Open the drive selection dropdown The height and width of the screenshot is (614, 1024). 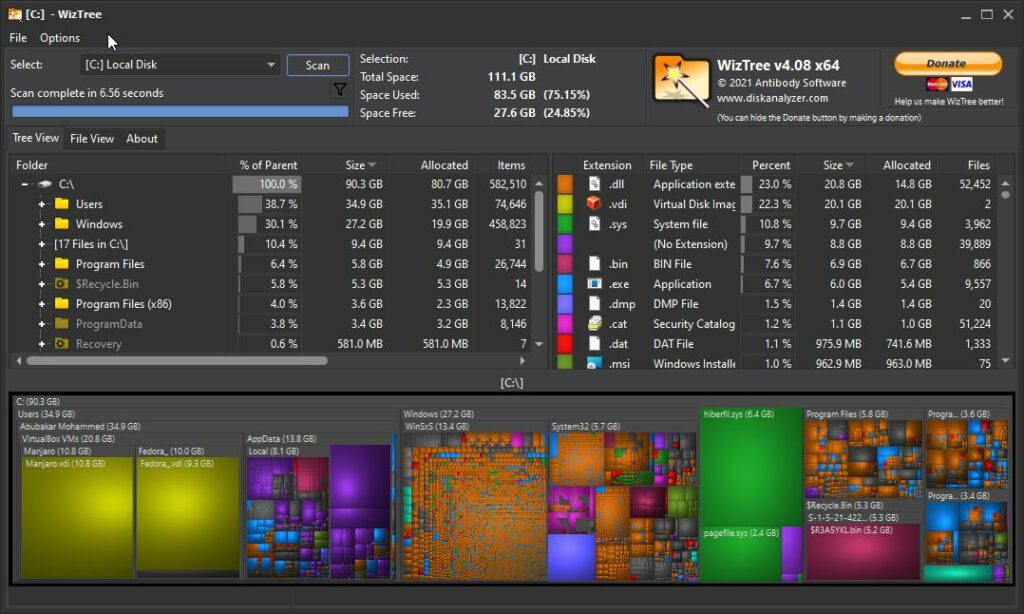pyautogui.click(x=270, y=65)
